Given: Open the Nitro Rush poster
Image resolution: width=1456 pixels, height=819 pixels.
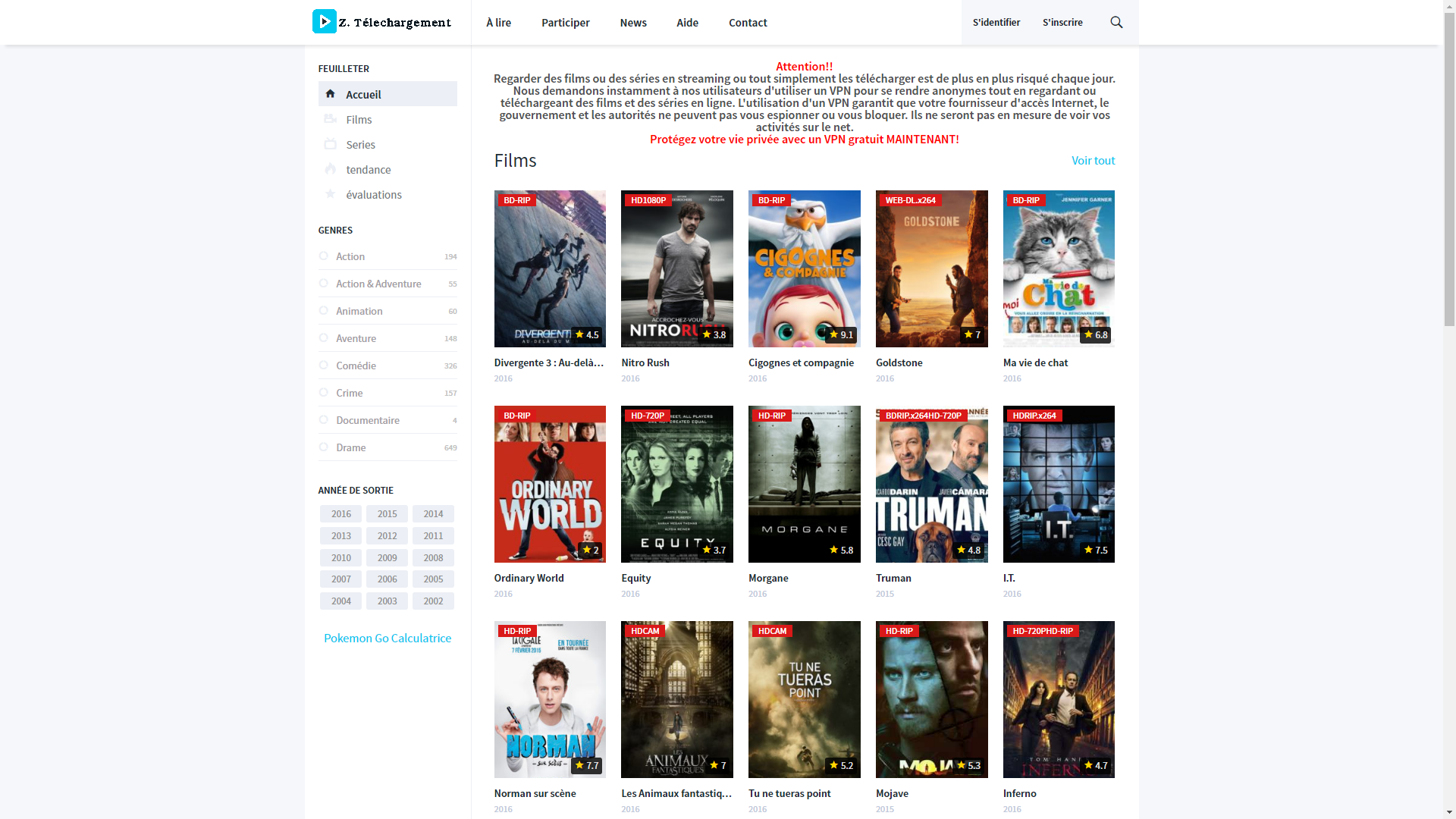Looking at the screenshot, I should [x=677, y=268].
